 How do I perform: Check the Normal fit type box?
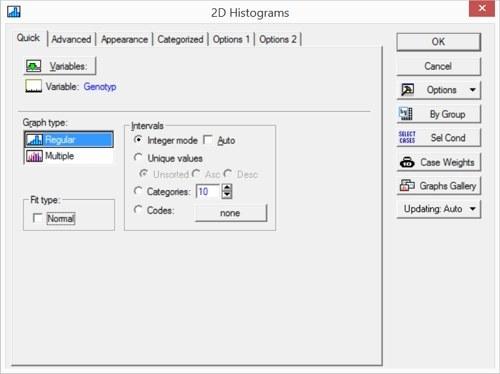pos(38,218)
